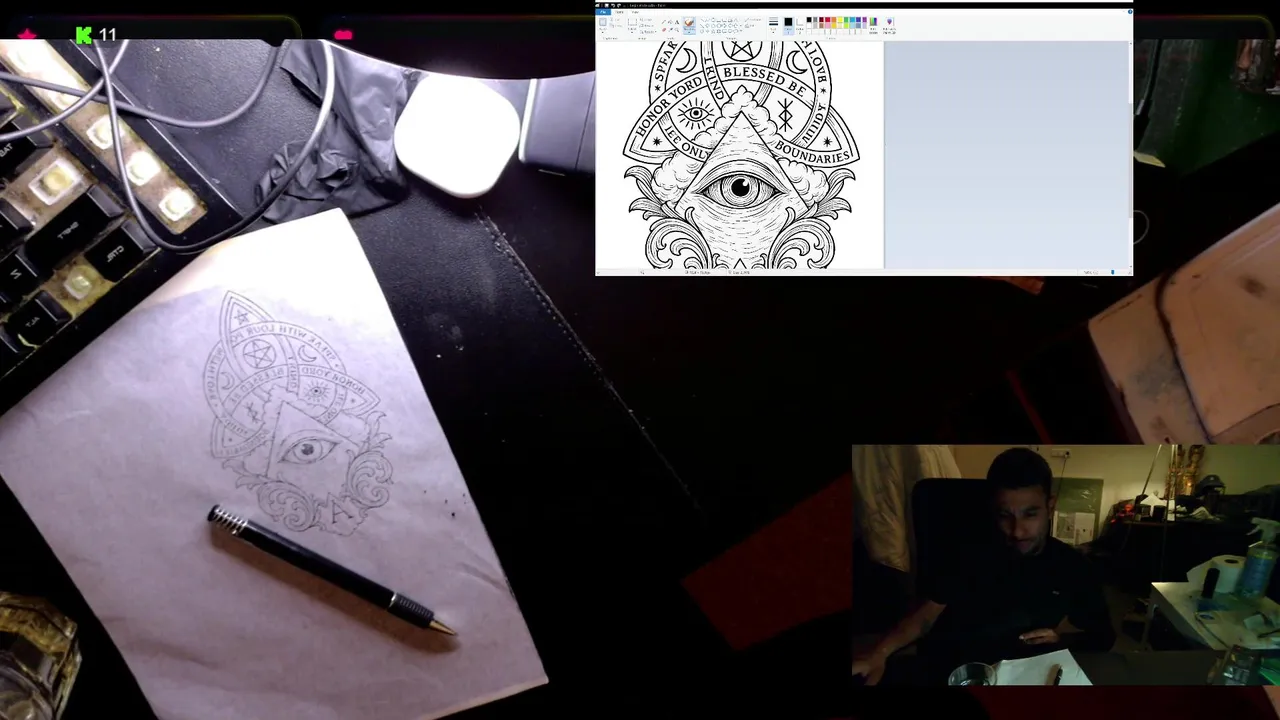Click the Paste clipboard icon

tap(603, 22)
